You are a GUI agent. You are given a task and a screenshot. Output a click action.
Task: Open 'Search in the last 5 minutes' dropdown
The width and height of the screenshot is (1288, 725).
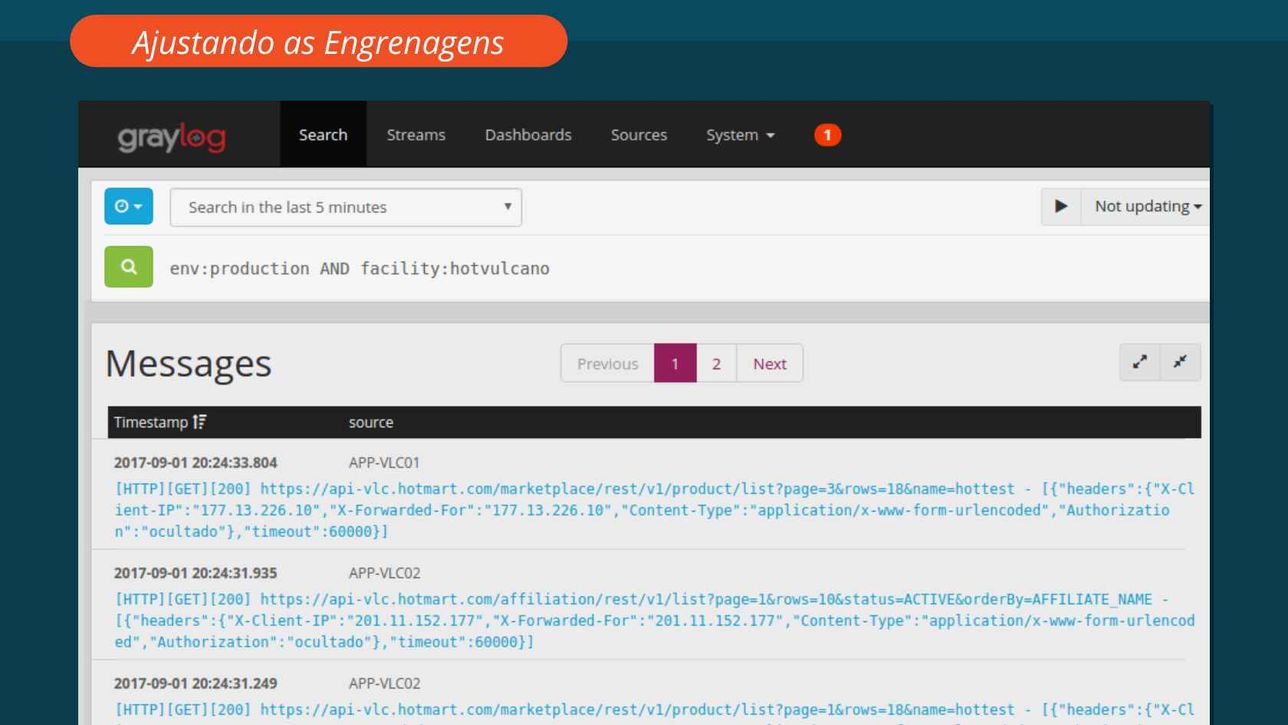(346, 207)
